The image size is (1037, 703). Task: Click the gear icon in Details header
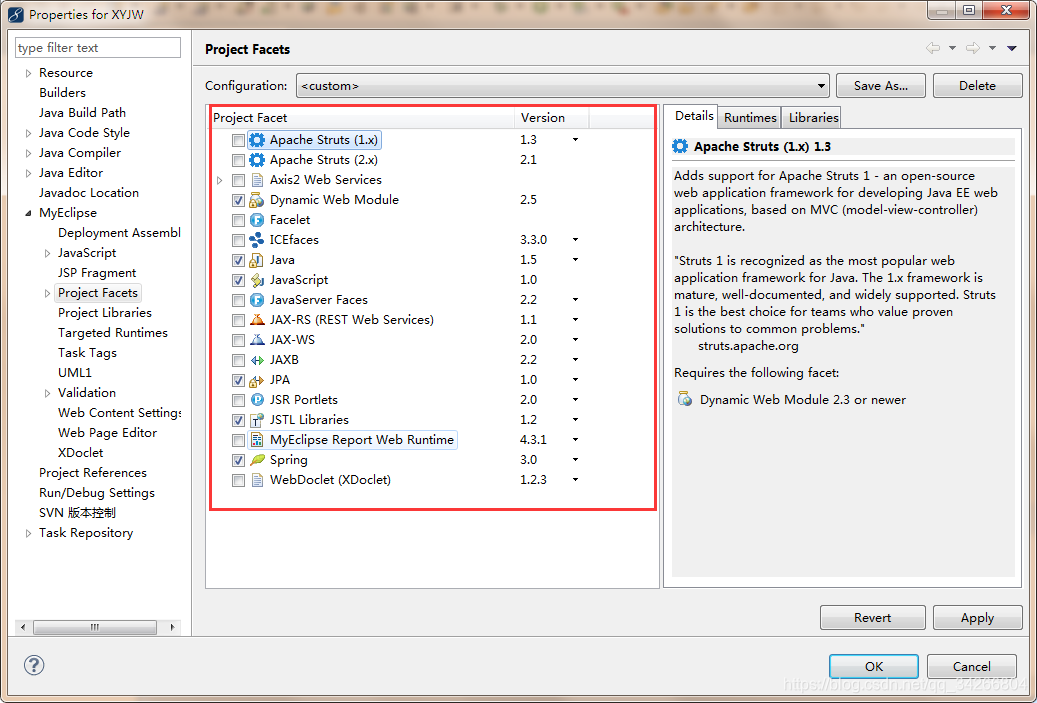coord(680,146)
